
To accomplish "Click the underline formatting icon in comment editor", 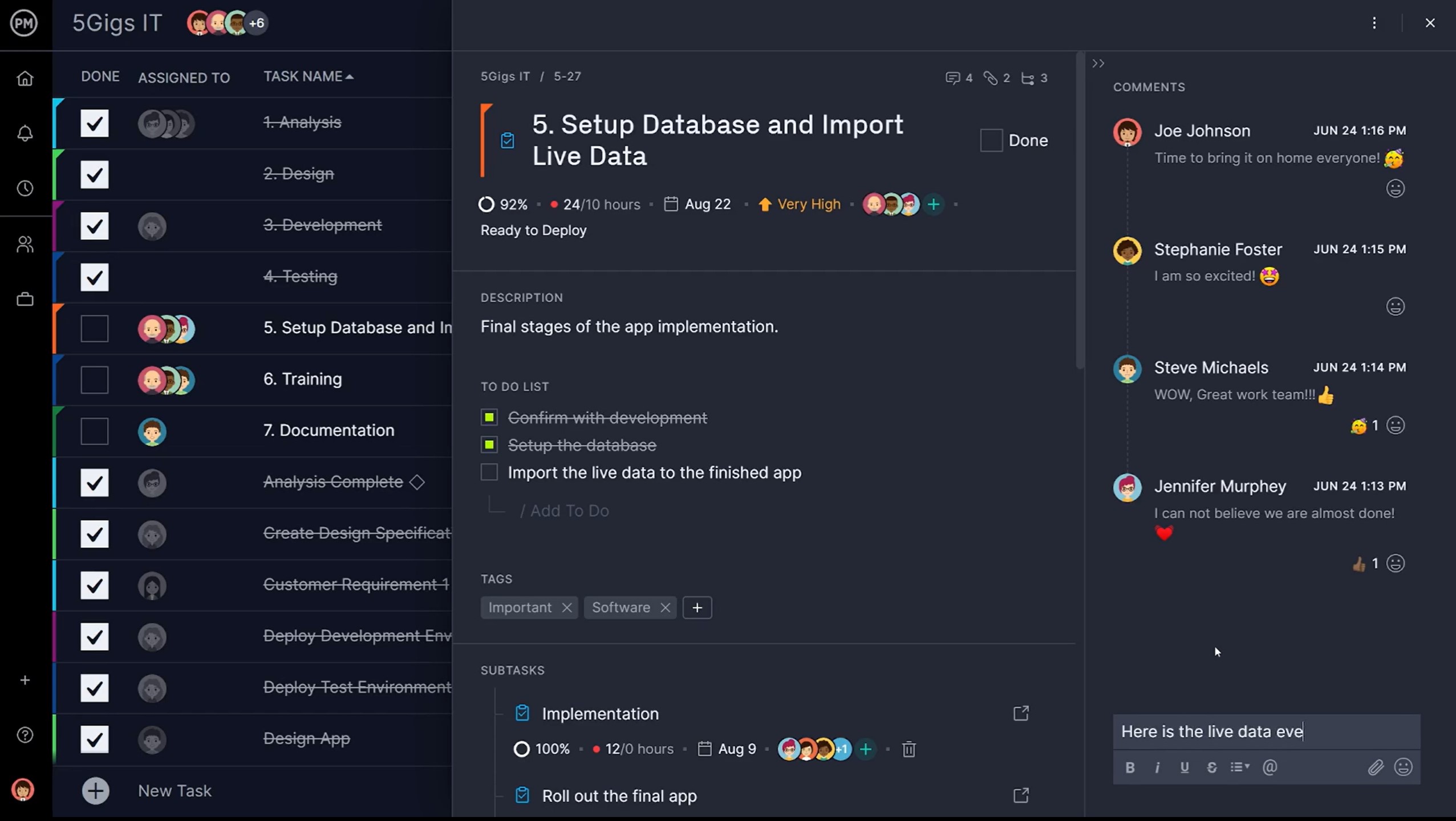I will pos(1184,767).
